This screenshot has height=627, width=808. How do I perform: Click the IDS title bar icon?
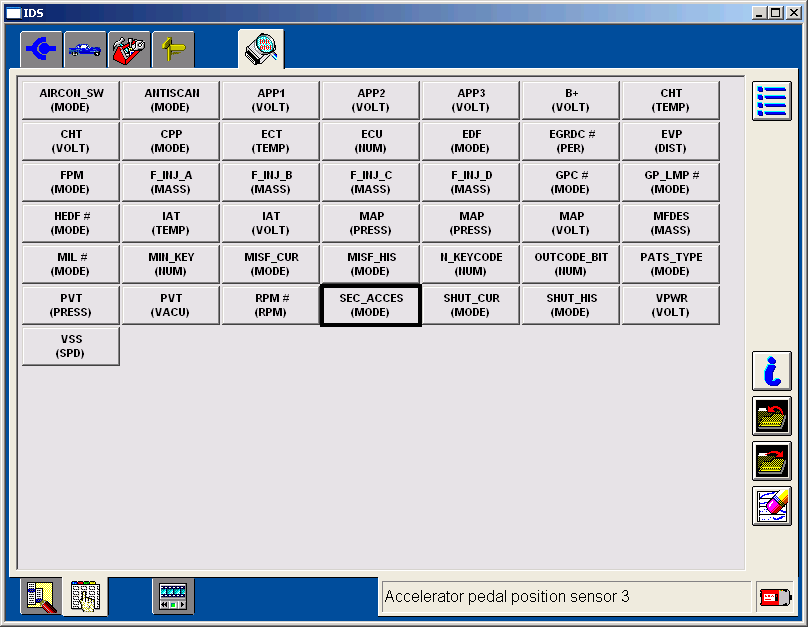[14, 13]
